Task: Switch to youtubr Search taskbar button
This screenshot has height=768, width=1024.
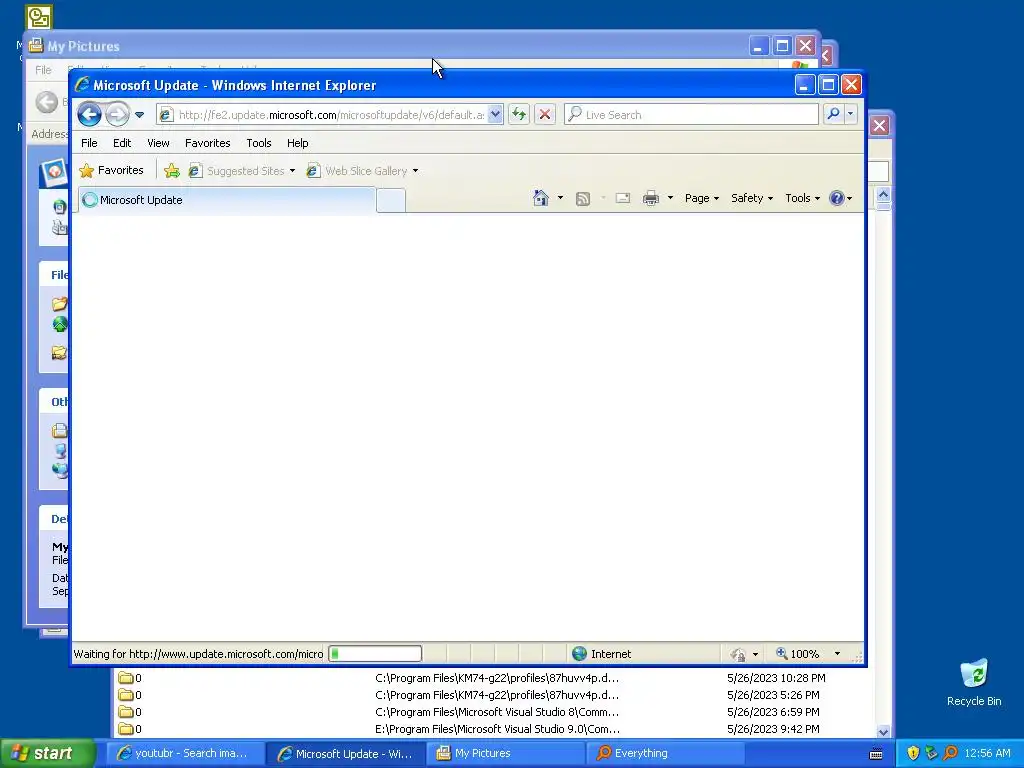Action: coord(183,753)
